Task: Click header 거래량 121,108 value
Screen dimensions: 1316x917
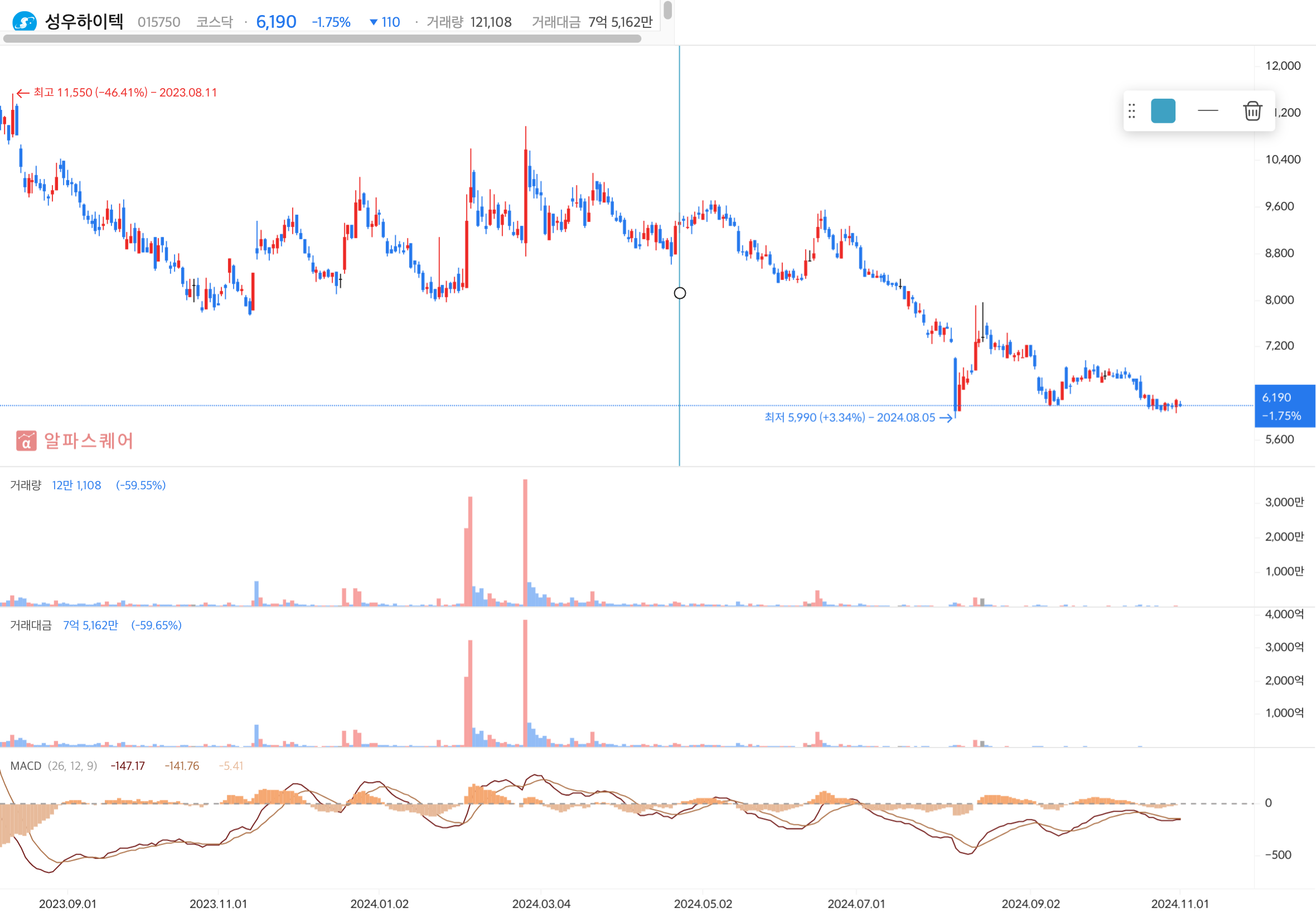Action: (x=491, y=22)
